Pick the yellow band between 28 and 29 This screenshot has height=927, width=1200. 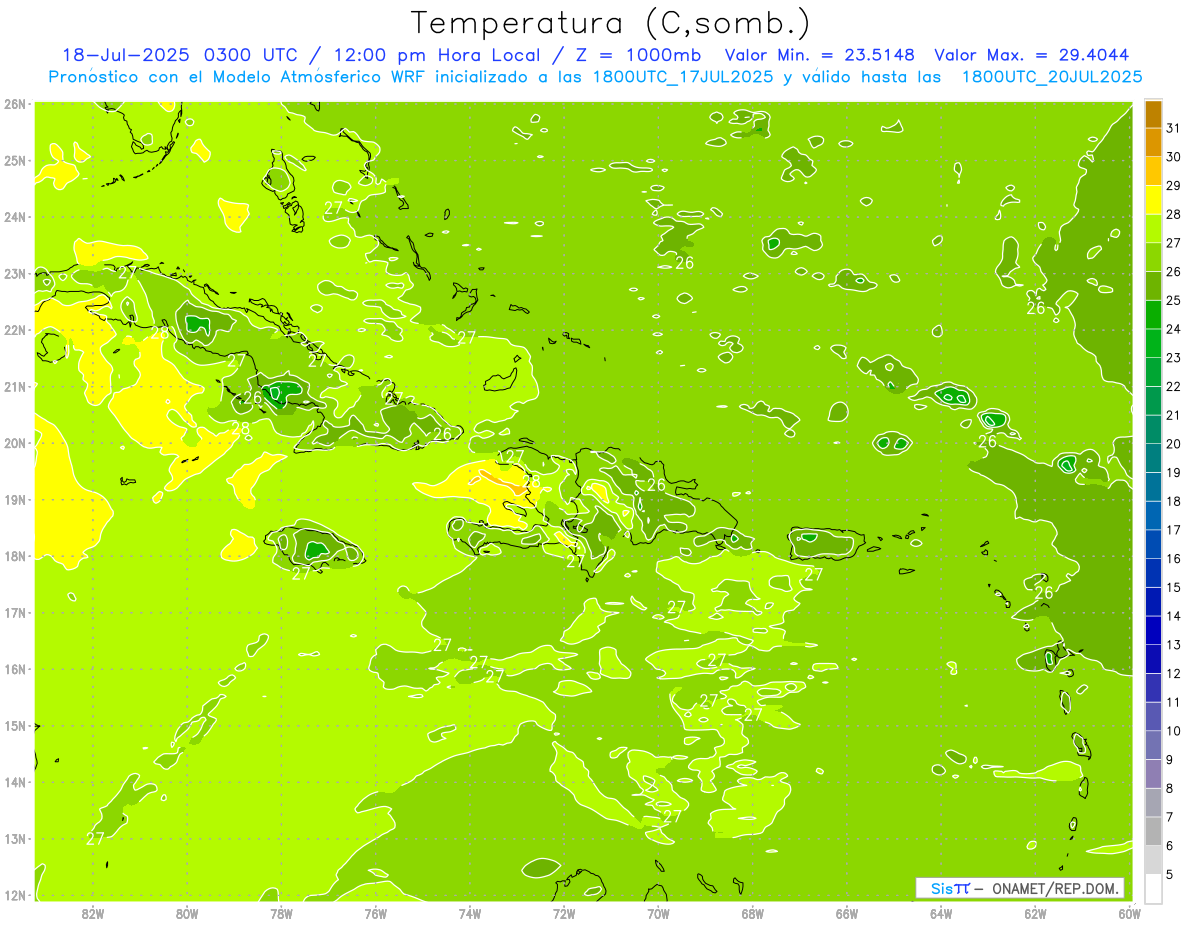tap(1153, 199)
